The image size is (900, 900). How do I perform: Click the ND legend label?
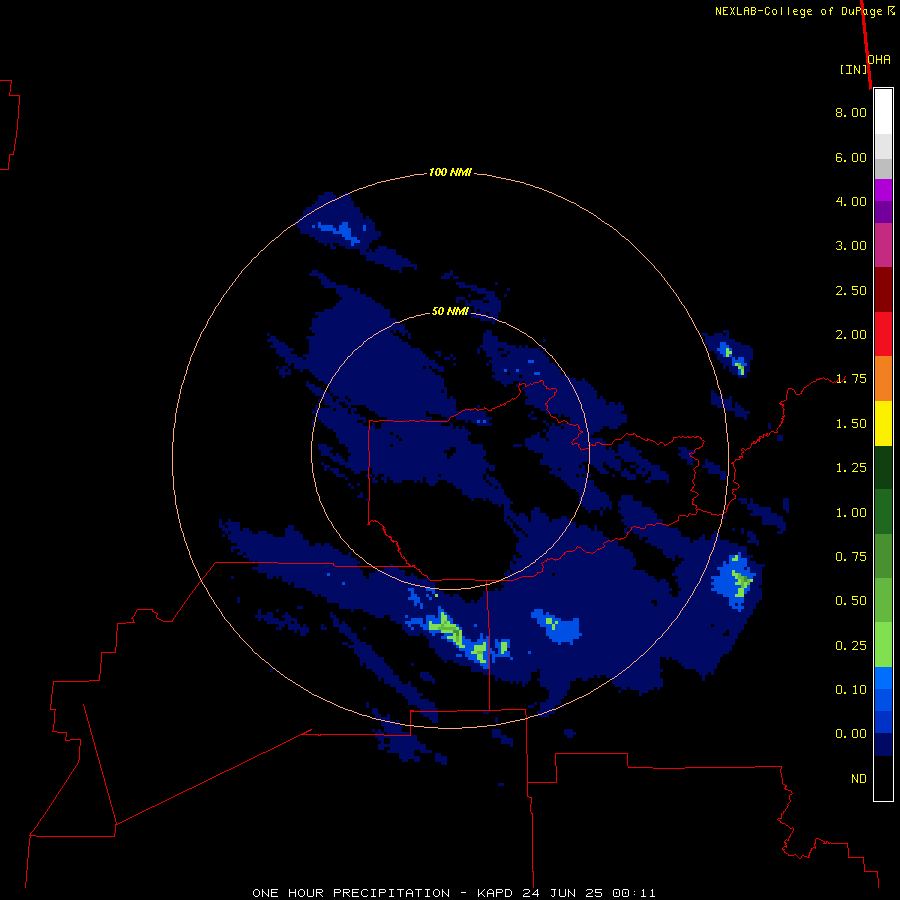[859, 779]
